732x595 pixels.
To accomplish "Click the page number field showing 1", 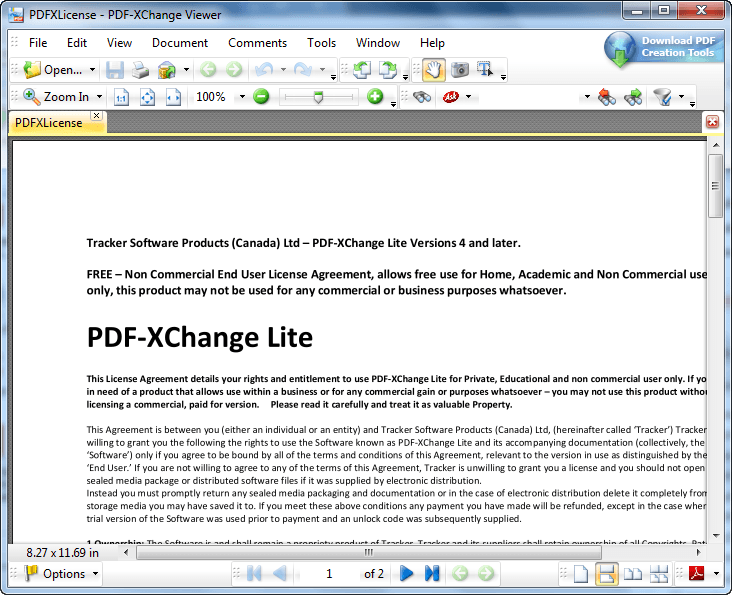I will click(x=329, y=574).
